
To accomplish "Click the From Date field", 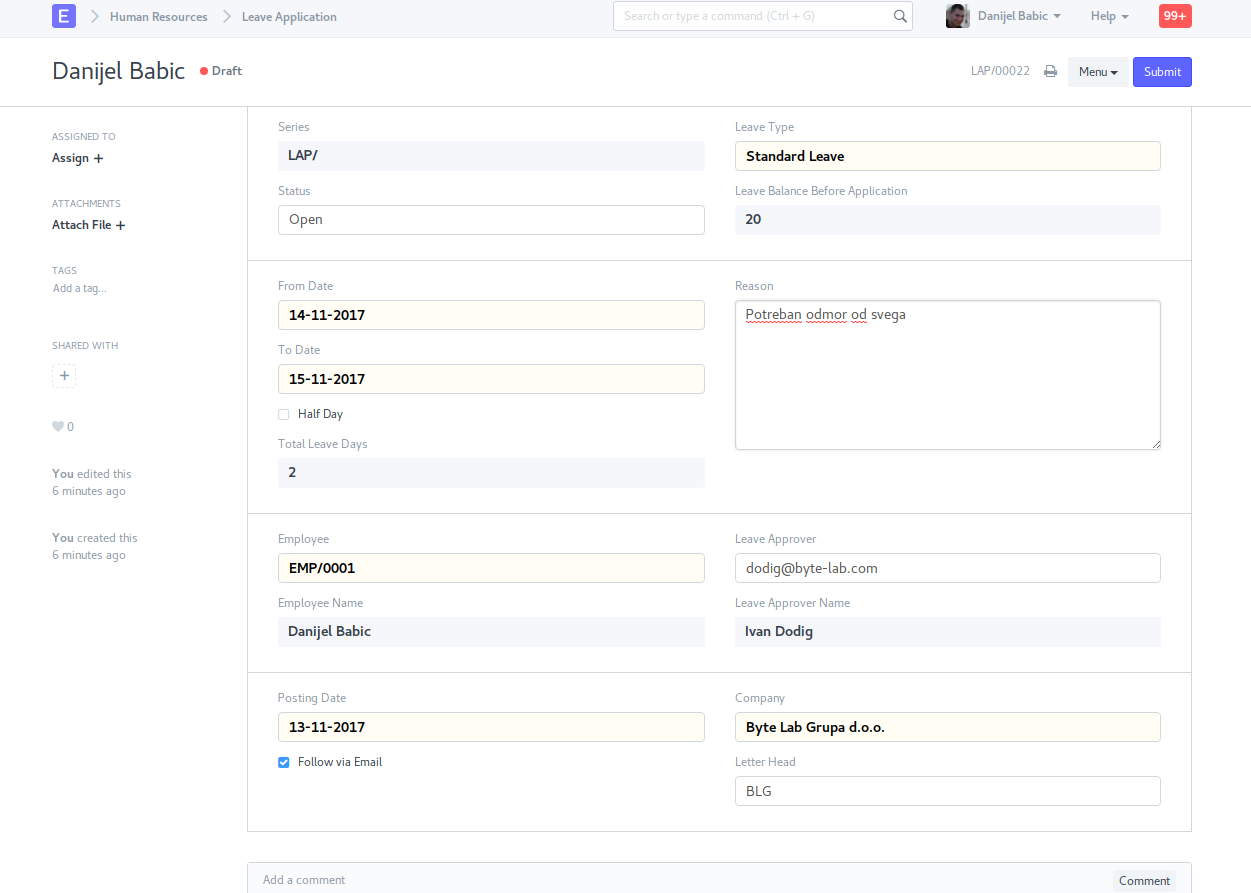I will click(491, 315).
